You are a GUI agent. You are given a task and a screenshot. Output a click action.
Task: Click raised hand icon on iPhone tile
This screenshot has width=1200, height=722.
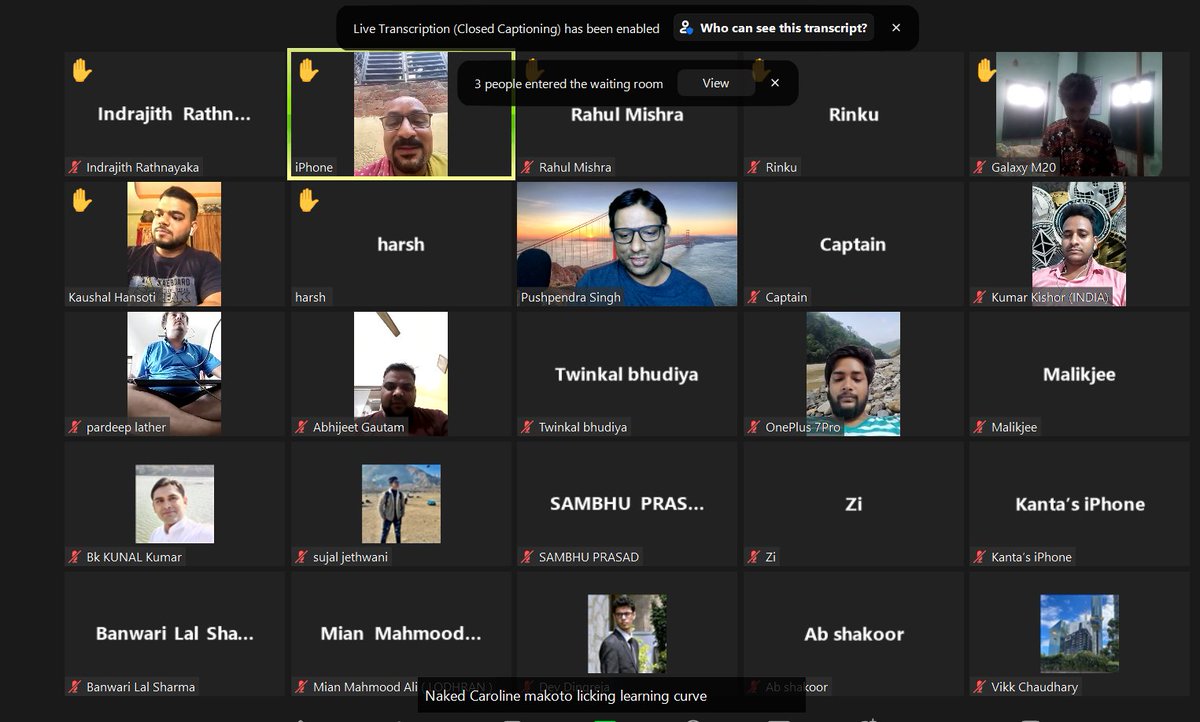click(x=308, y=70)
